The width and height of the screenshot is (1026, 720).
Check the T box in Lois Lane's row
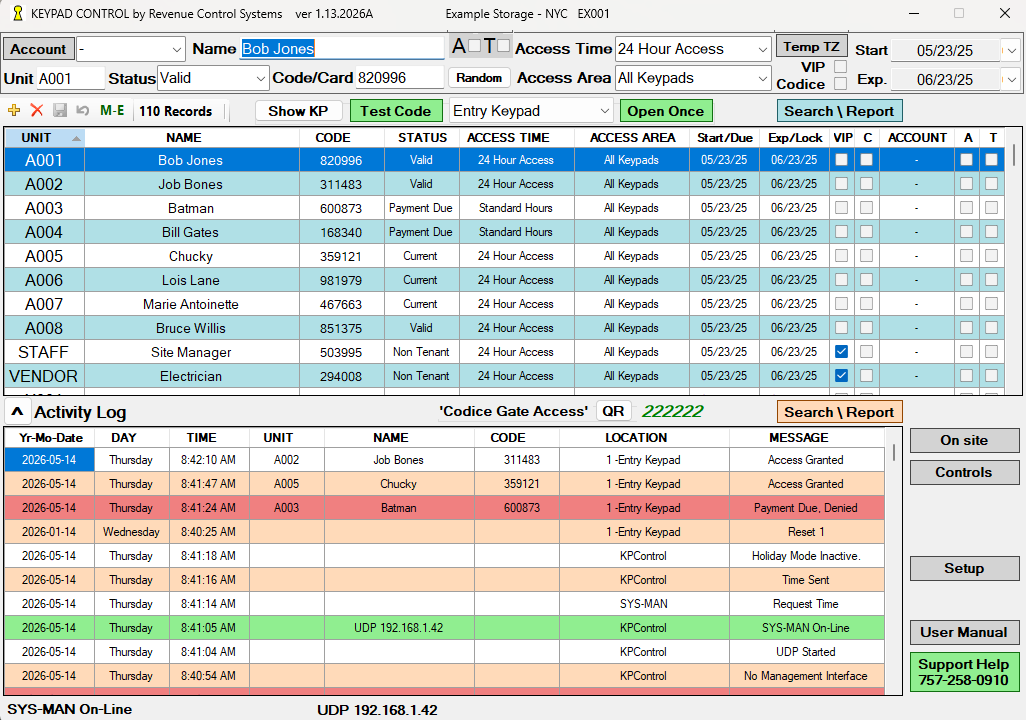click(x=991, y=279)
